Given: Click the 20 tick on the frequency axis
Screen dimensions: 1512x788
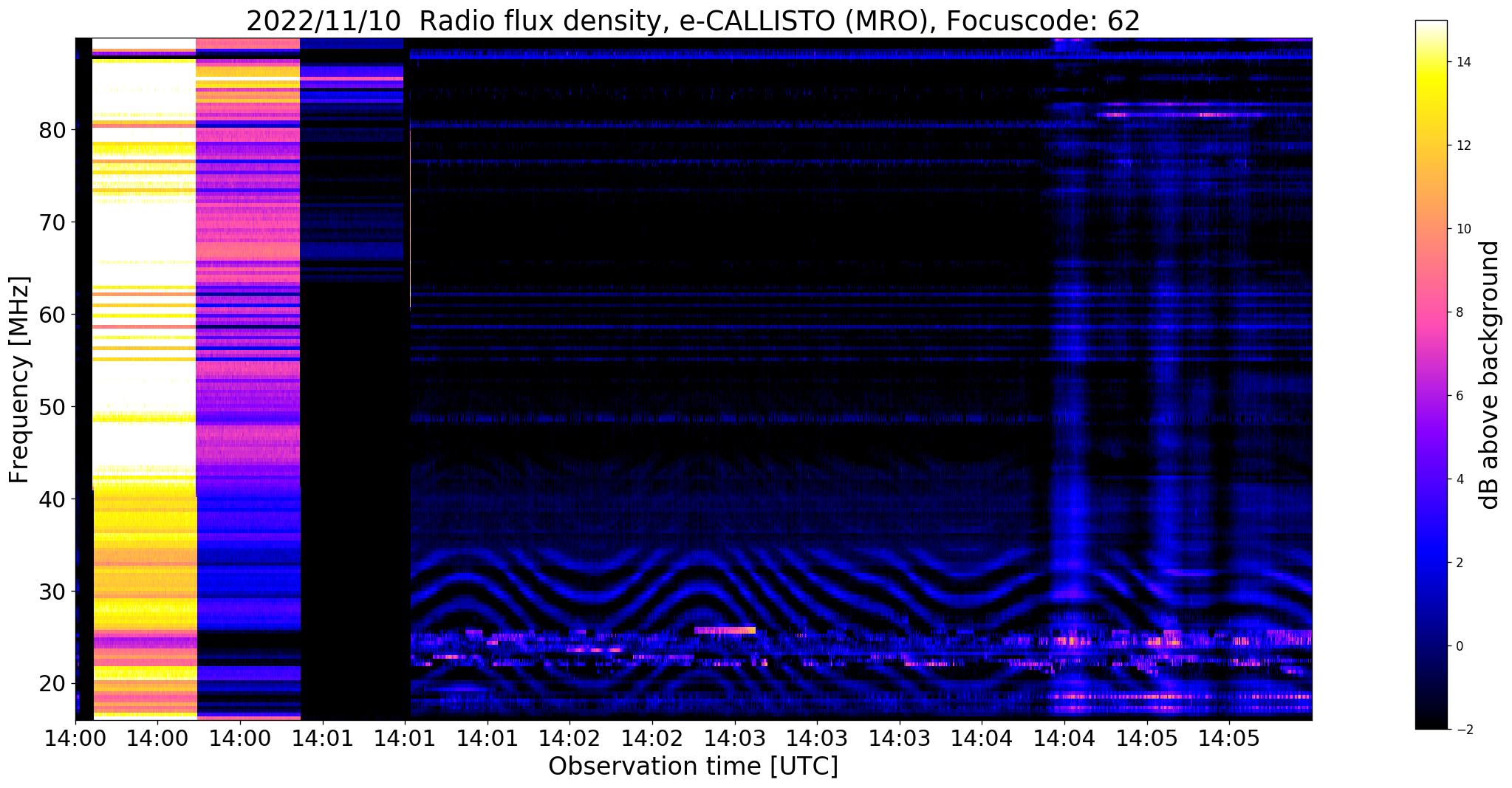Looking at the screenshot, I should (x=53, y=684).
